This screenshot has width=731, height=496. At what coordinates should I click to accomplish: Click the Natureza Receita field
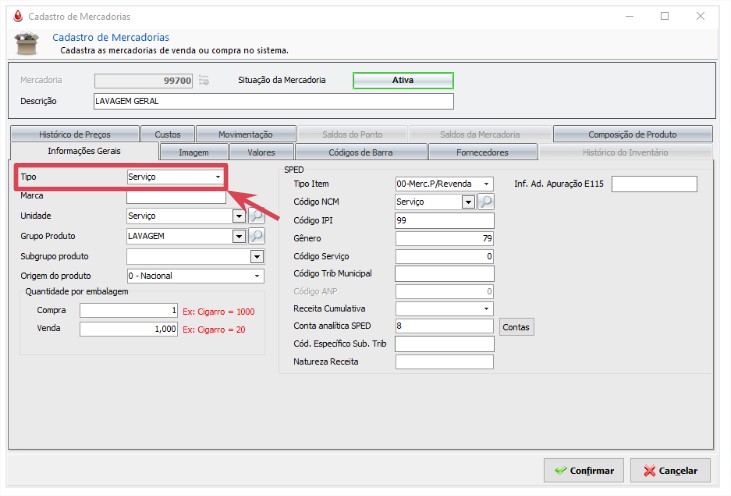click(x=444, y=362)
